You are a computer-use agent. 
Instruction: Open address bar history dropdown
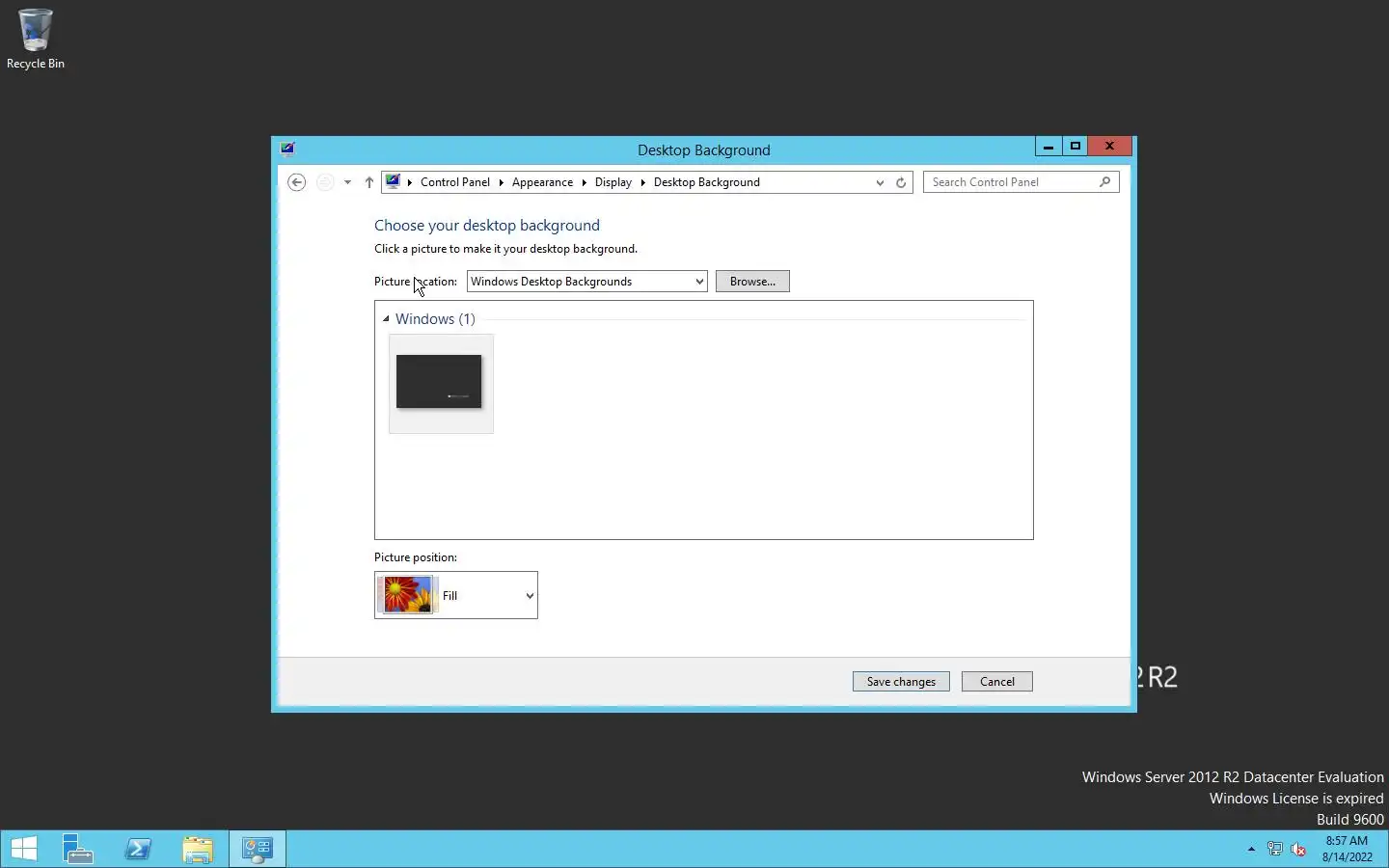880,182
